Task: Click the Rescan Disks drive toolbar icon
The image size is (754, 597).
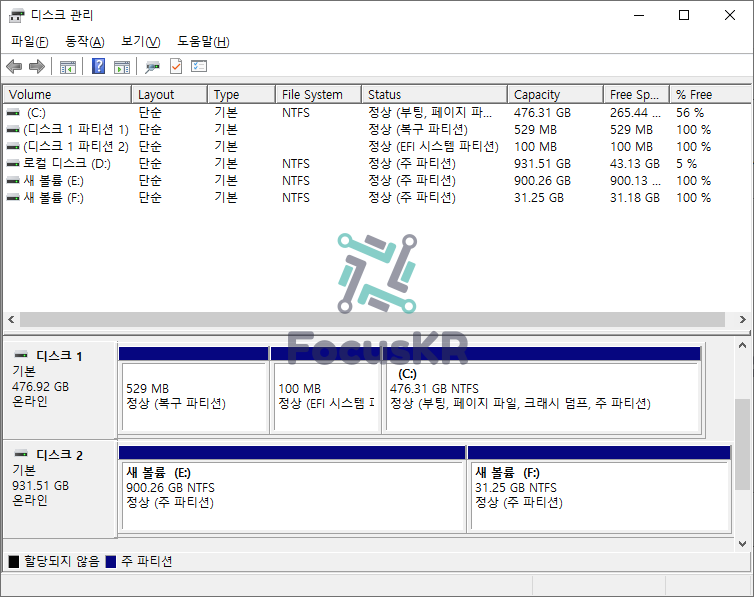Action: click(x=152, y=67)
